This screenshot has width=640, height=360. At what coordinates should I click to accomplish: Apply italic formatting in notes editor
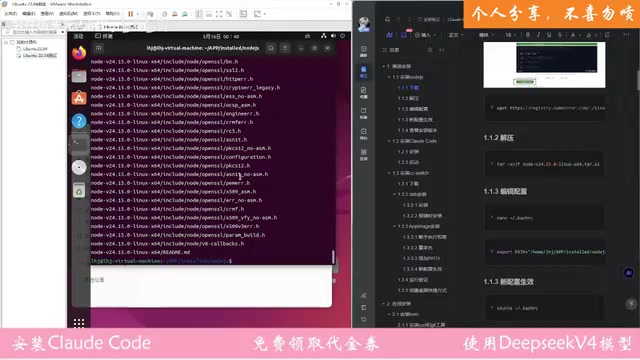pos(538,35)
